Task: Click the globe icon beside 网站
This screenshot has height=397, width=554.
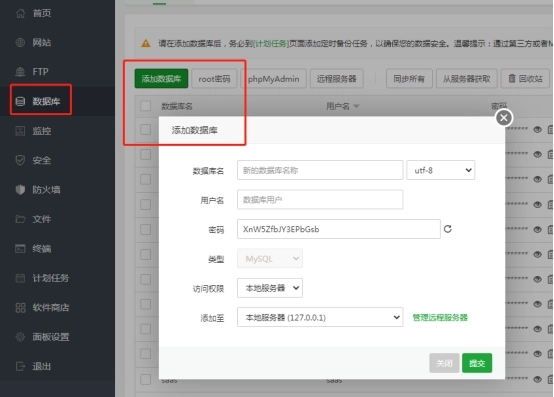Action: coord(20,43)
